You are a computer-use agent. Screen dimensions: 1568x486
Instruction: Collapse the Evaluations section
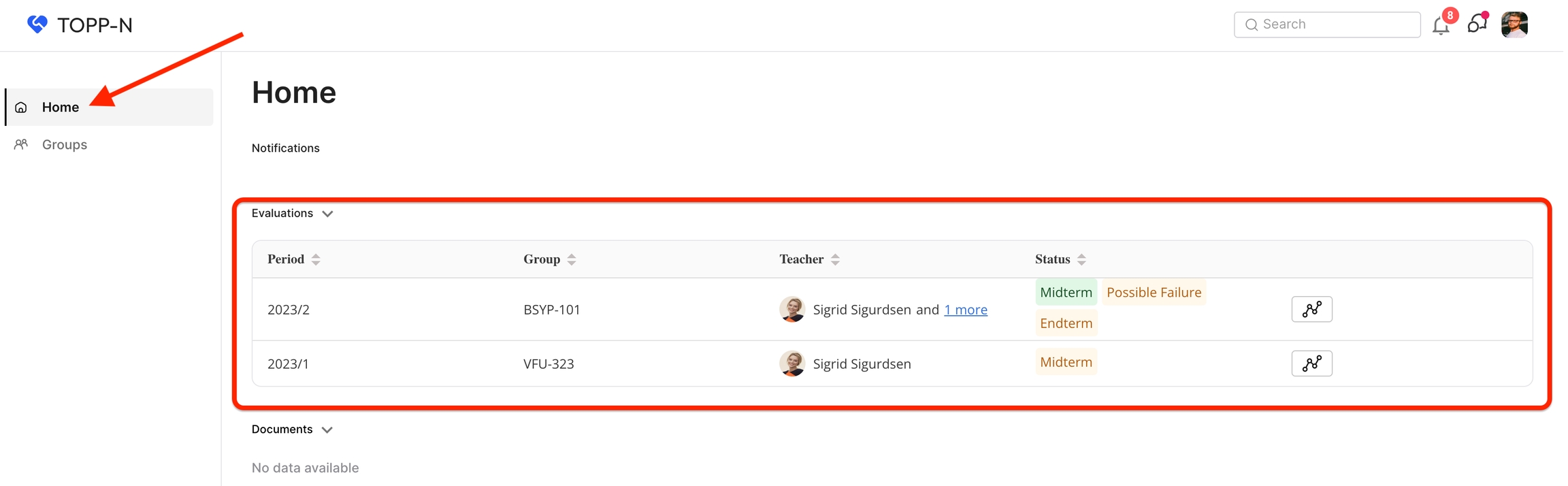(x=327, y=214)
